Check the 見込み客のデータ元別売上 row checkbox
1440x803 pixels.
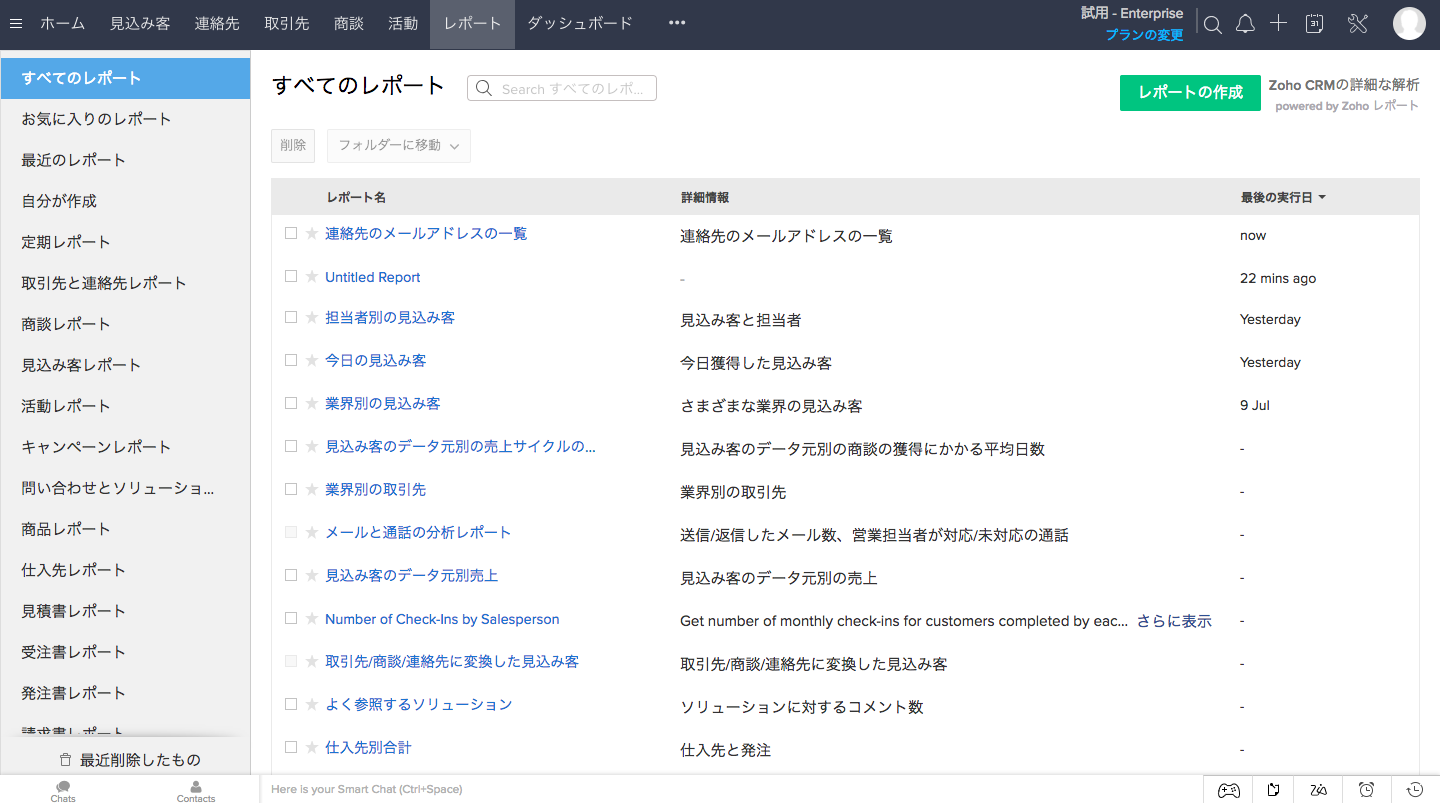(x=291, y=575)
